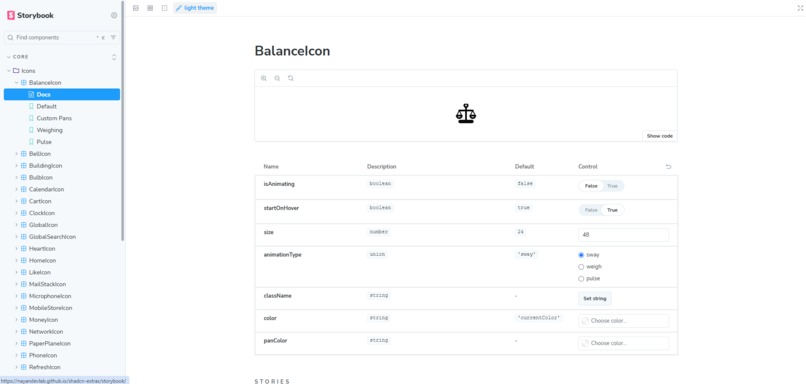Click the Find components search field
Viewport: 806px width, 384px height.
54,38
